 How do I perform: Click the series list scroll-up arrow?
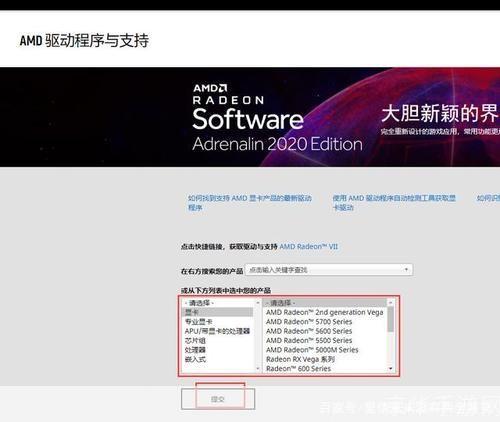click(x=391, y=303)
